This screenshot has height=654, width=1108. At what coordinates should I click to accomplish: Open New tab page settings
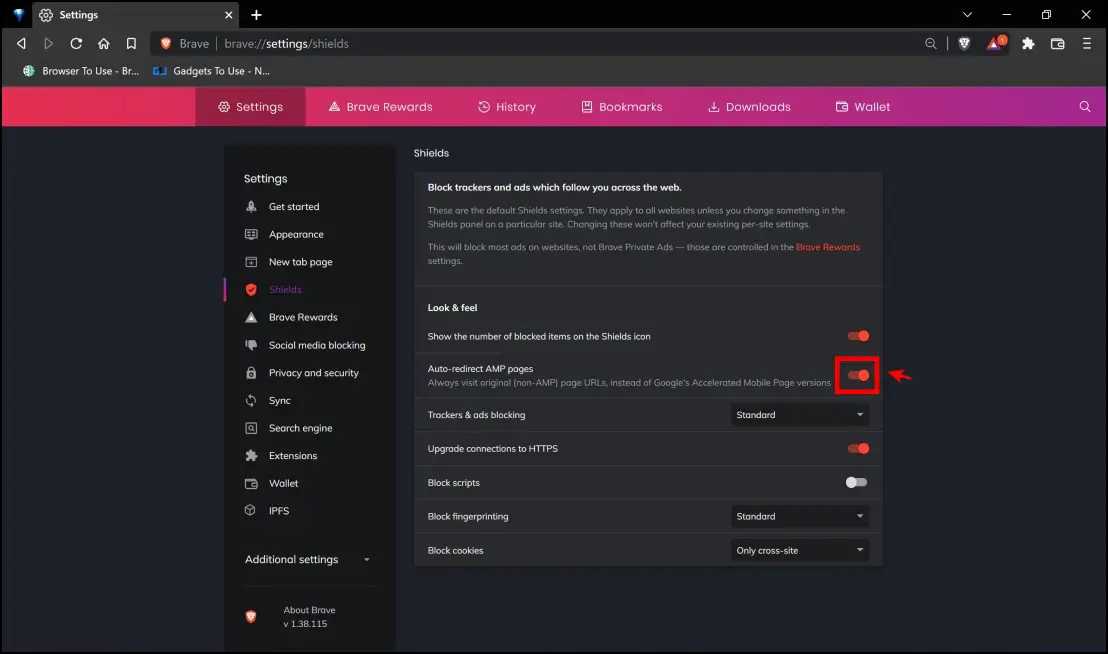pos(300,262)
